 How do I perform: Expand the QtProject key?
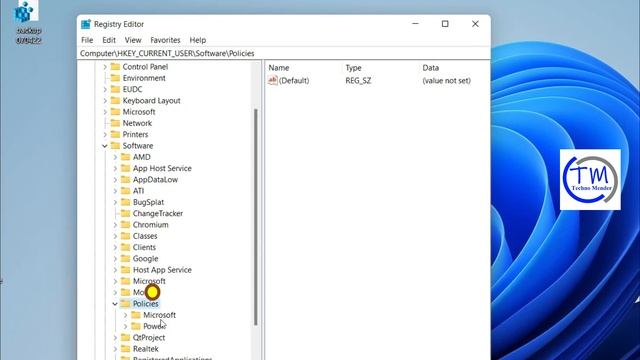[115, 338]
